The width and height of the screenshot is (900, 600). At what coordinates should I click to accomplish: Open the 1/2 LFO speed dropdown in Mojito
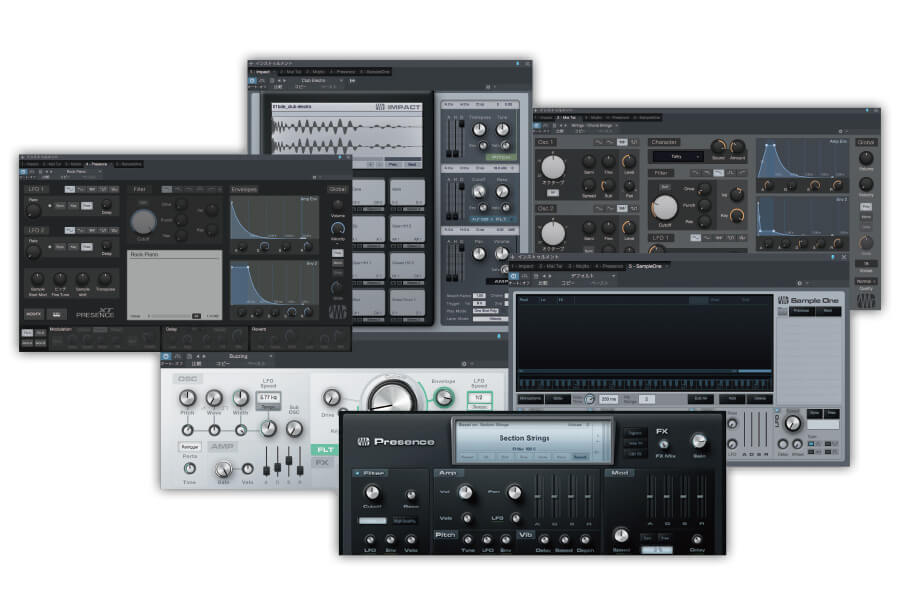[479, 397]
